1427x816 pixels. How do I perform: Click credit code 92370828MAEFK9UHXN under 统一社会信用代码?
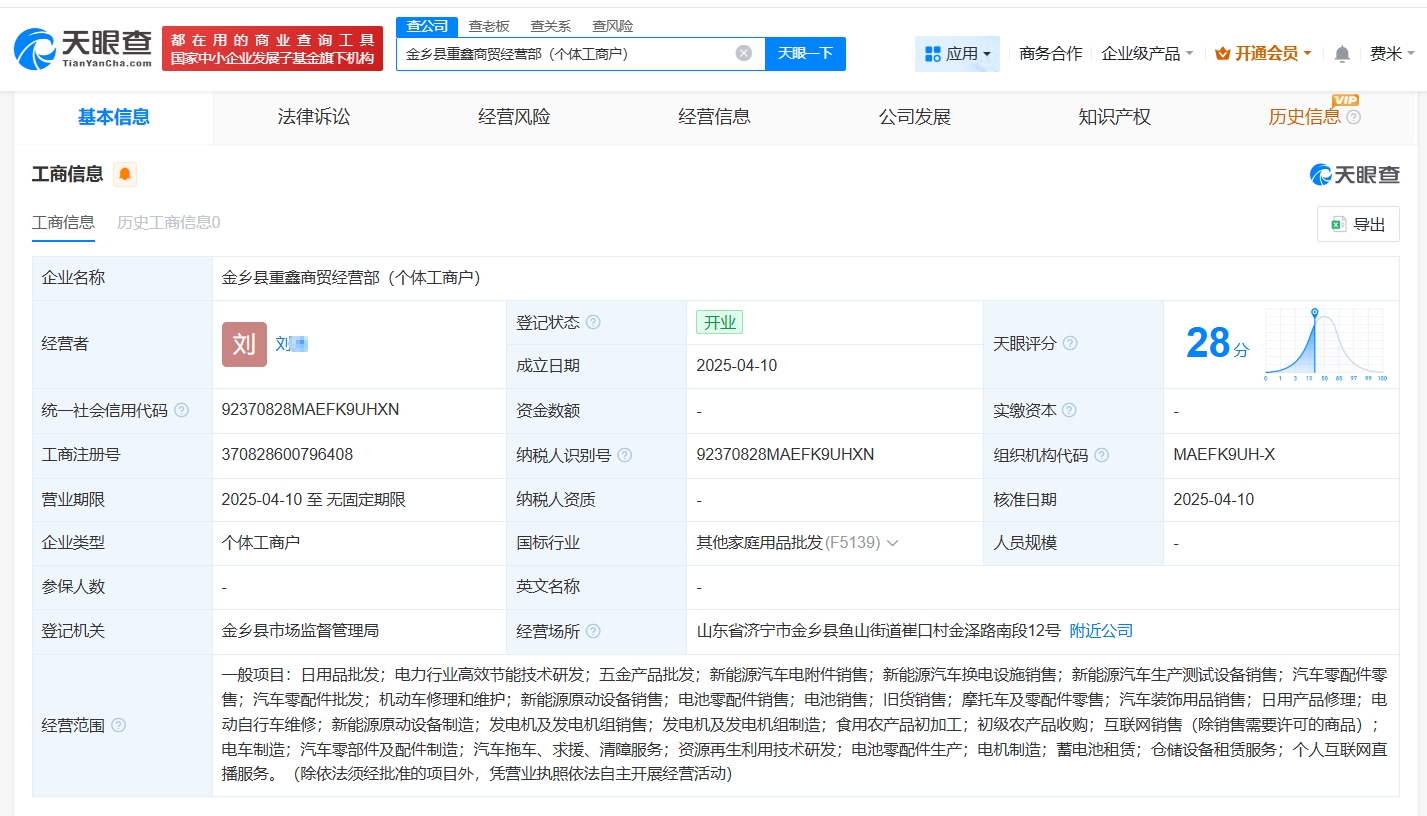click(x=311, y=410)
